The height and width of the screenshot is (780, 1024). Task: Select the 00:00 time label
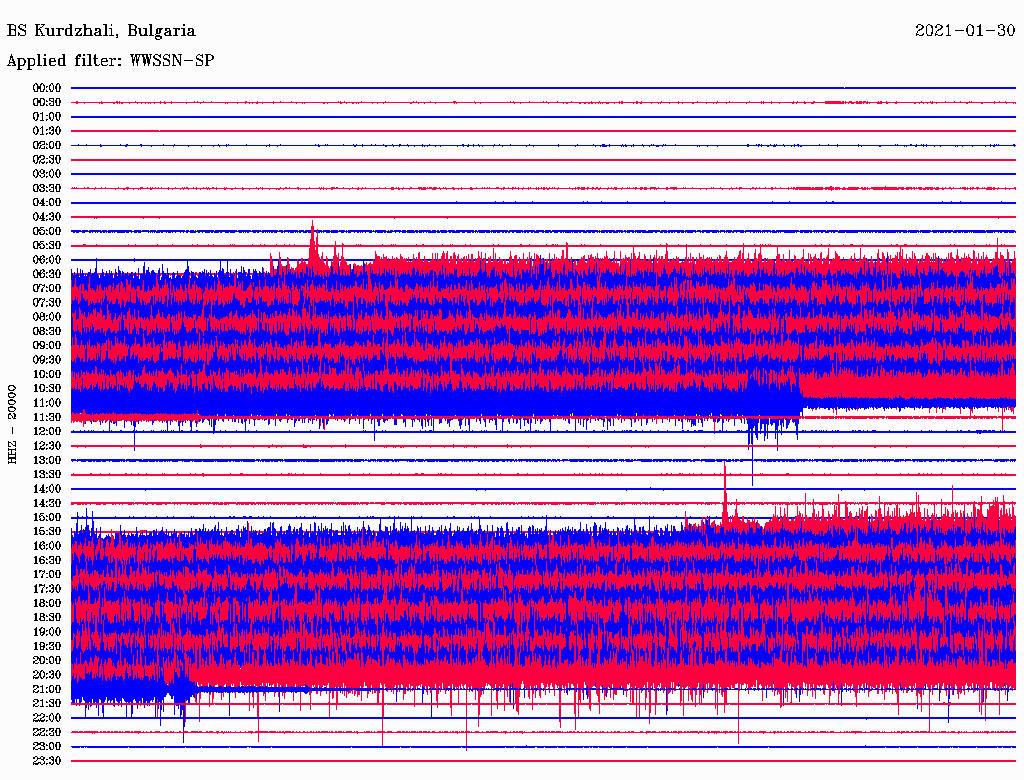coord(47,88)
